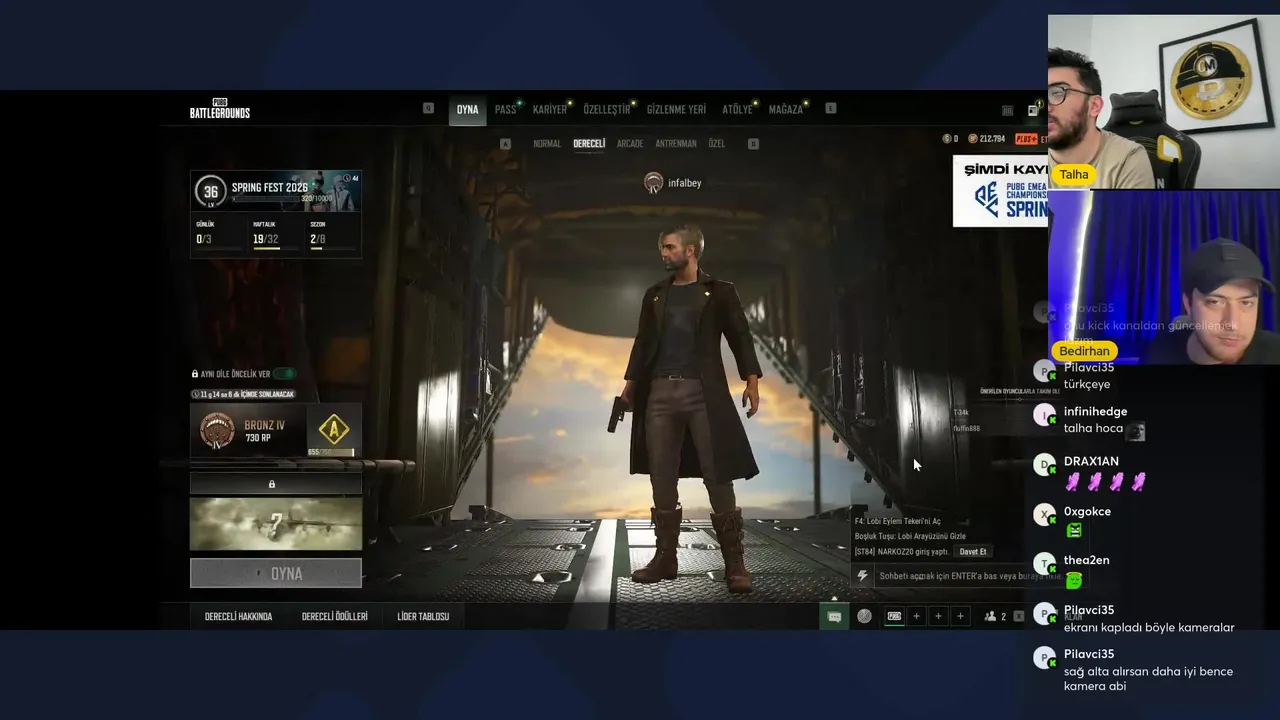Click the yellow A tier badge
Viewport: 1280px width, 720px height.
point(333,430)
